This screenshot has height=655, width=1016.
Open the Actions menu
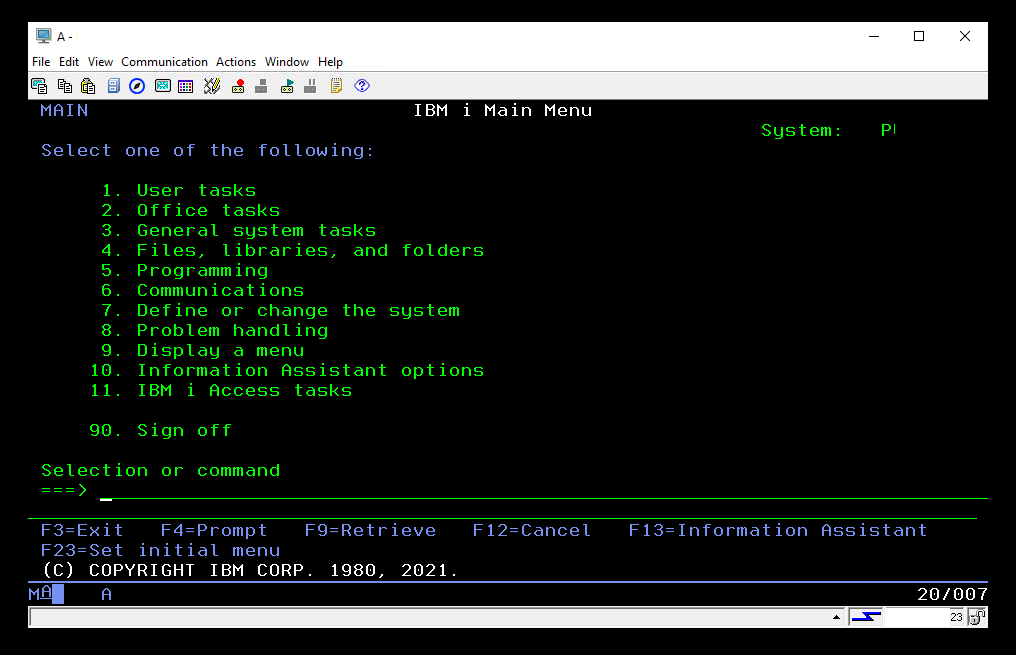(236, 62)
